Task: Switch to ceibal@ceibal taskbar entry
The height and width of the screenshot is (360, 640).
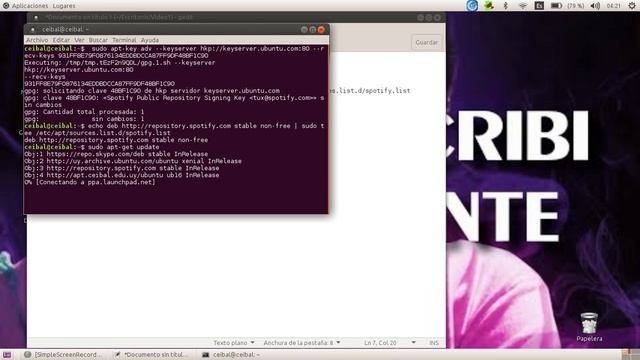Action: click(231, 355)
